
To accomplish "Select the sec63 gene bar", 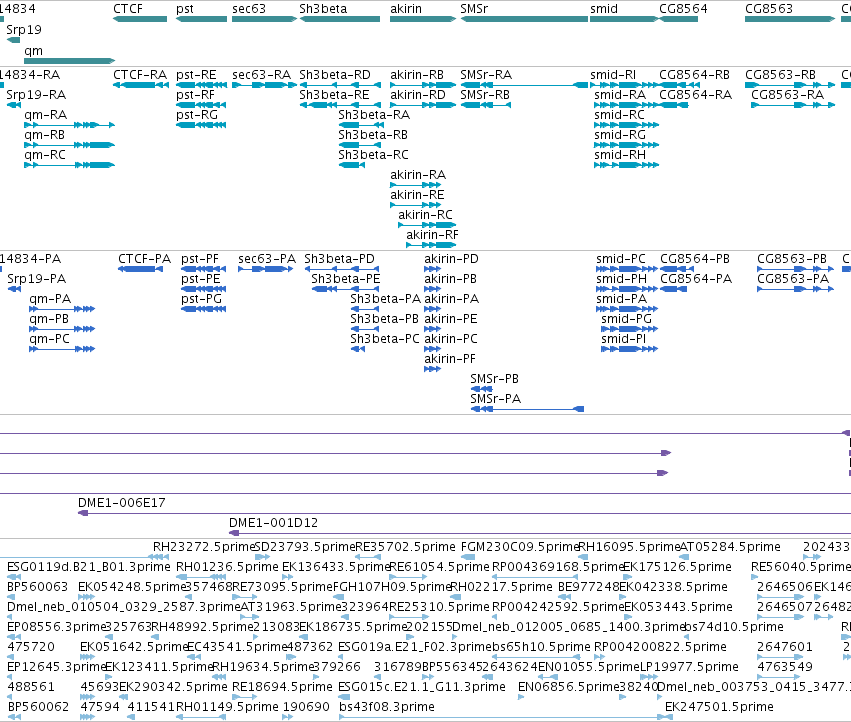I will point(264,19).
